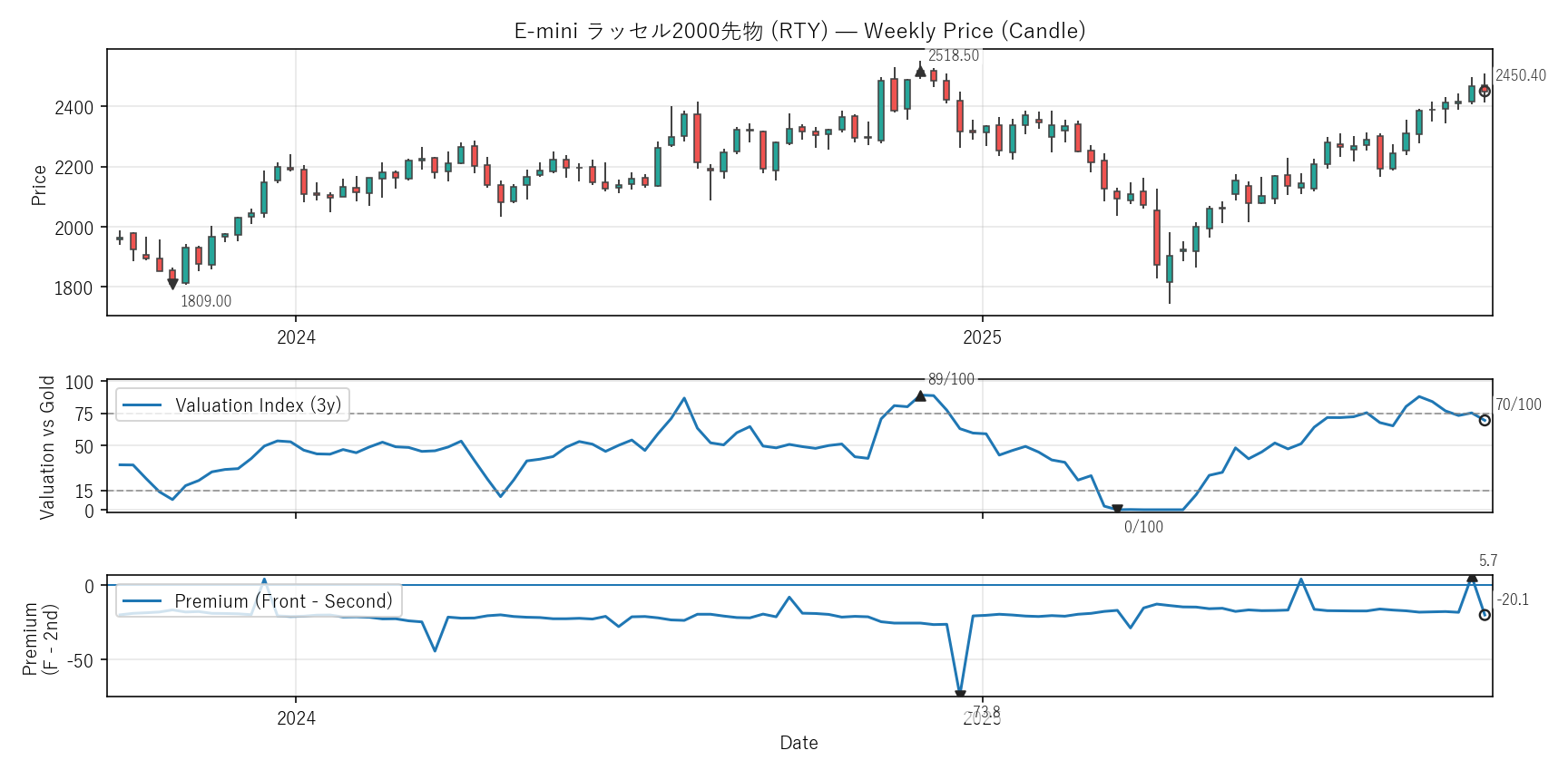The image size is (1568, 770).
Task: Click the 2025 tick label under the price chart
Action: 982,337
